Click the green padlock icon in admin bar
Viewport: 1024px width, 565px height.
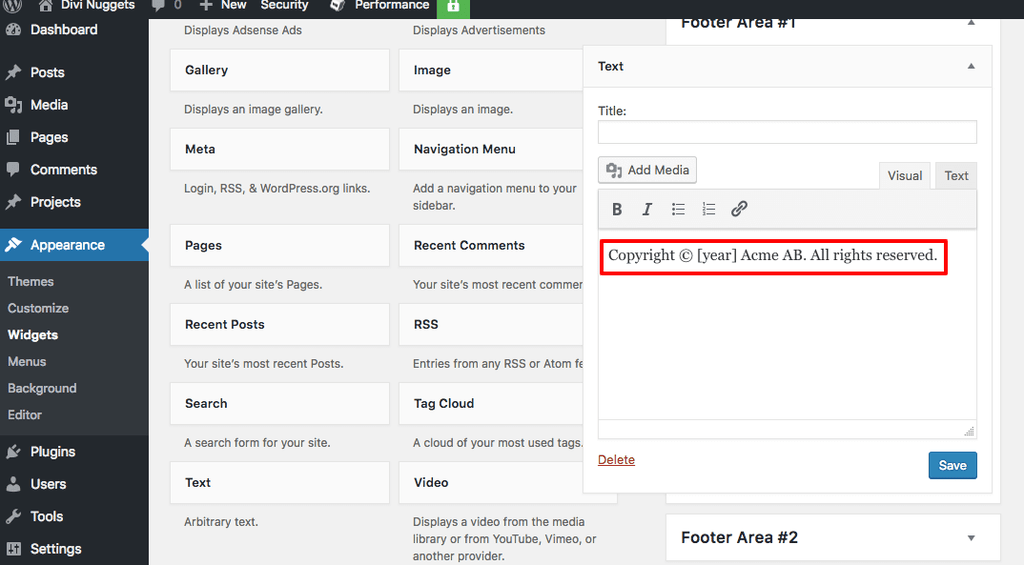tap(453, 7)
